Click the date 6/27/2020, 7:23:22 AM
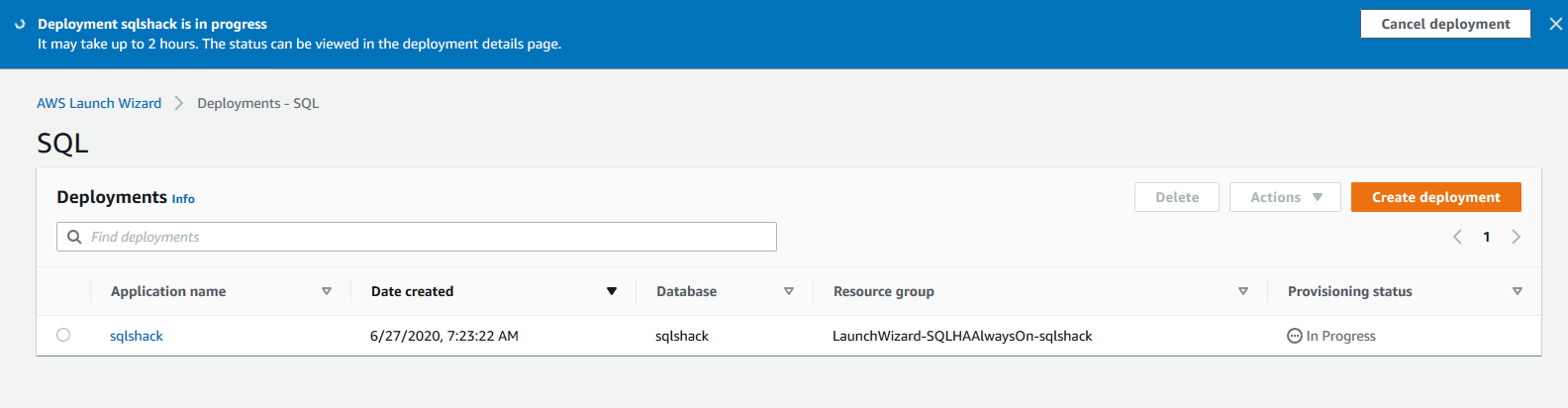The image size is (1568, 408). click(x=444, y=336)
